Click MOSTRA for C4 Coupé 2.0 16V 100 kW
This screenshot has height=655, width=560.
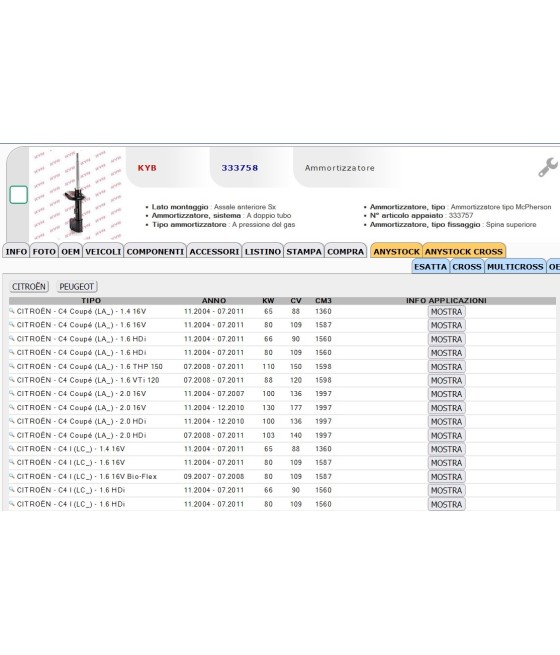pyautogui.click(x=446, y=394)
